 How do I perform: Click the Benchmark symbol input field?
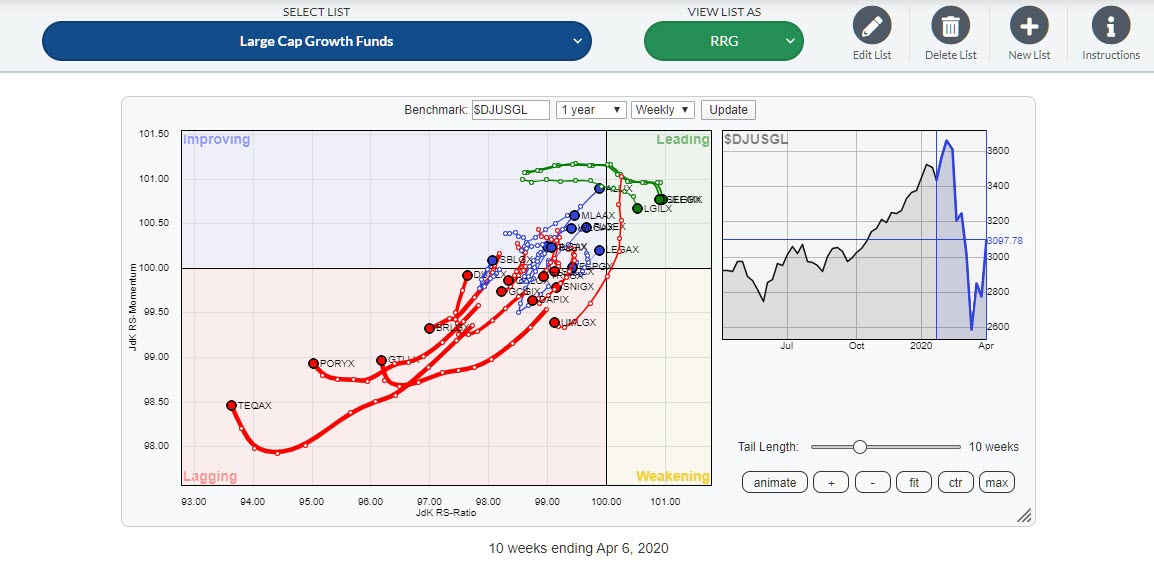click(x=510, y=110)
